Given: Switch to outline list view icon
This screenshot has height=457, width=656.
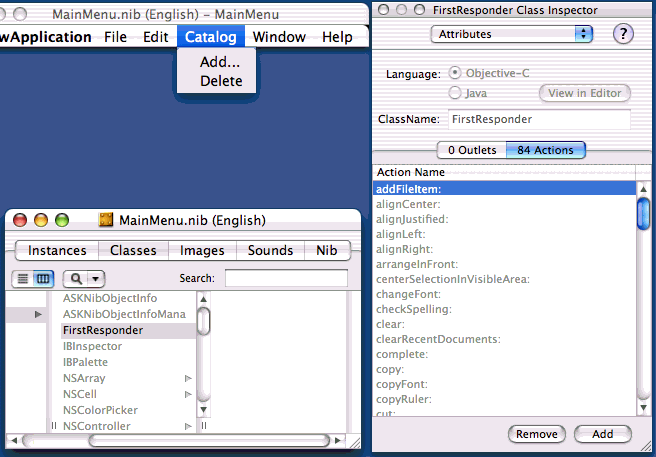Looking at the screenshot, I should tap(24, 279).
